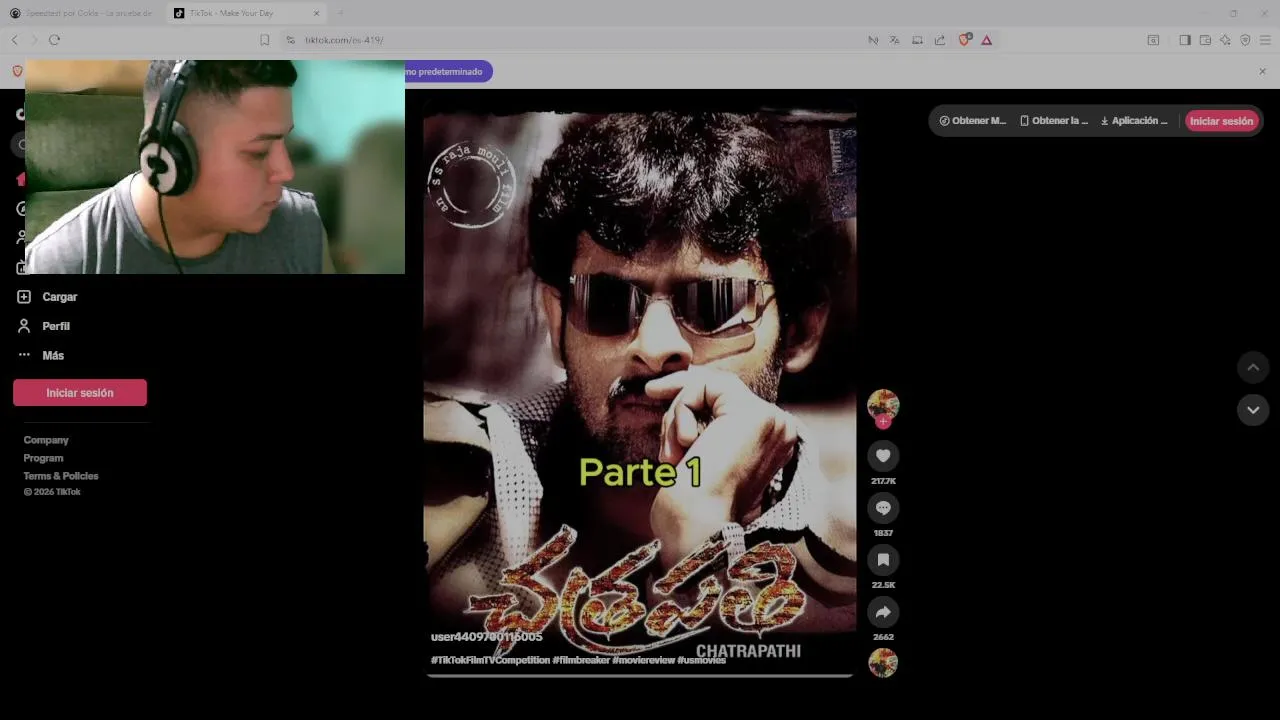Expand Program footer section
The image size is (1280, 720).
point(43,458)
